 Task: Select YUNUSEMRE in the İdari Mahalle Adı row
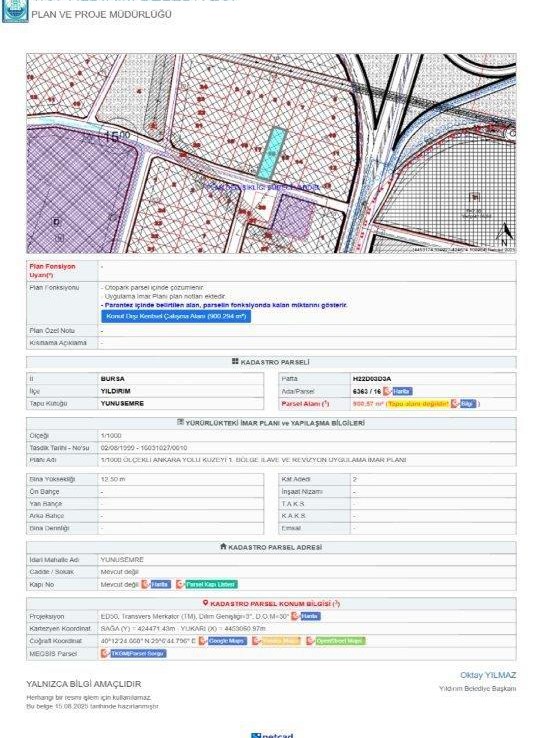[x=122, y=560]
